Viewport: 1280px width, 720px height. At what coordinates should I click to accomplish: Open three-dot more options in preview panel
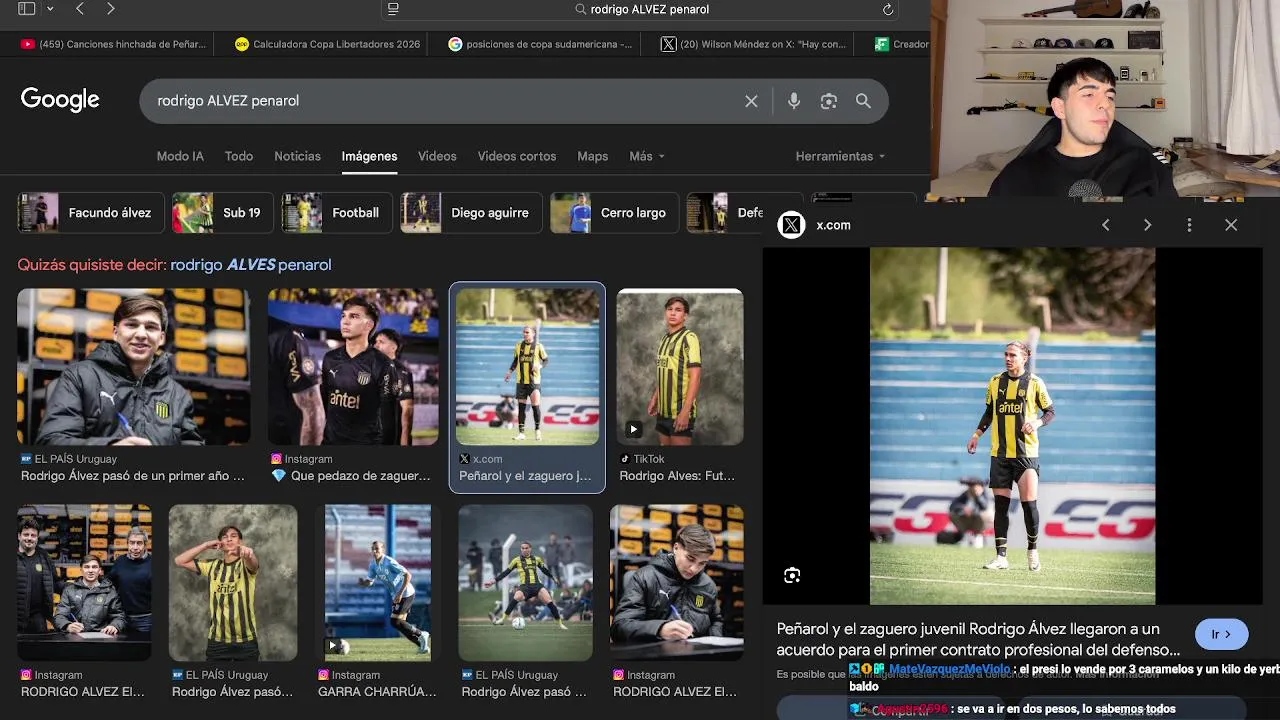[x=1189, y=225]
